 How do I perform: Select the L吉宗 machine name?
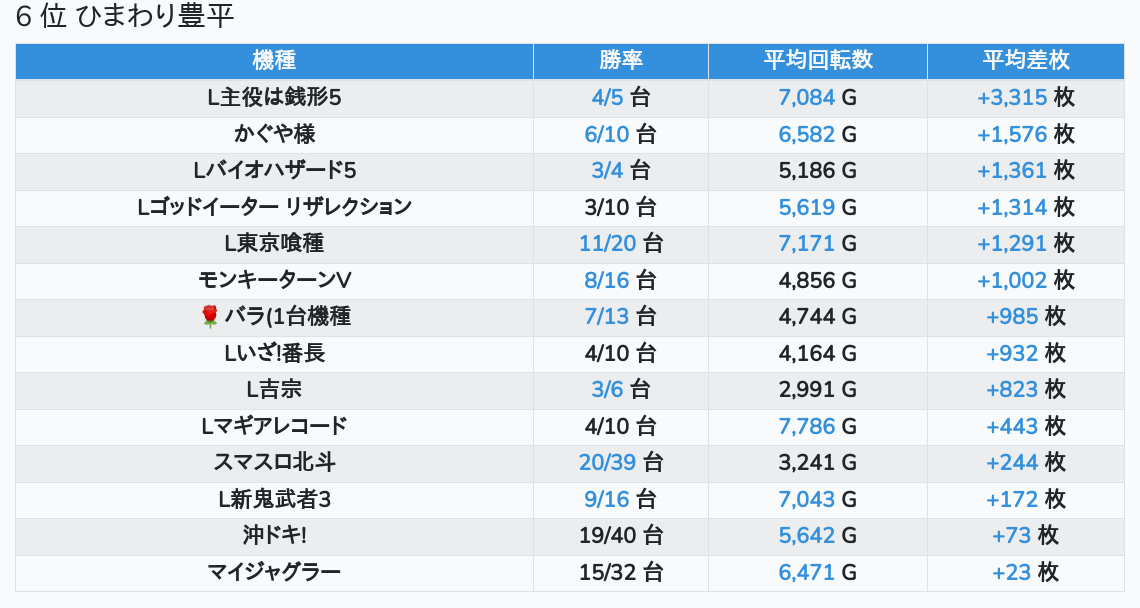274,389
